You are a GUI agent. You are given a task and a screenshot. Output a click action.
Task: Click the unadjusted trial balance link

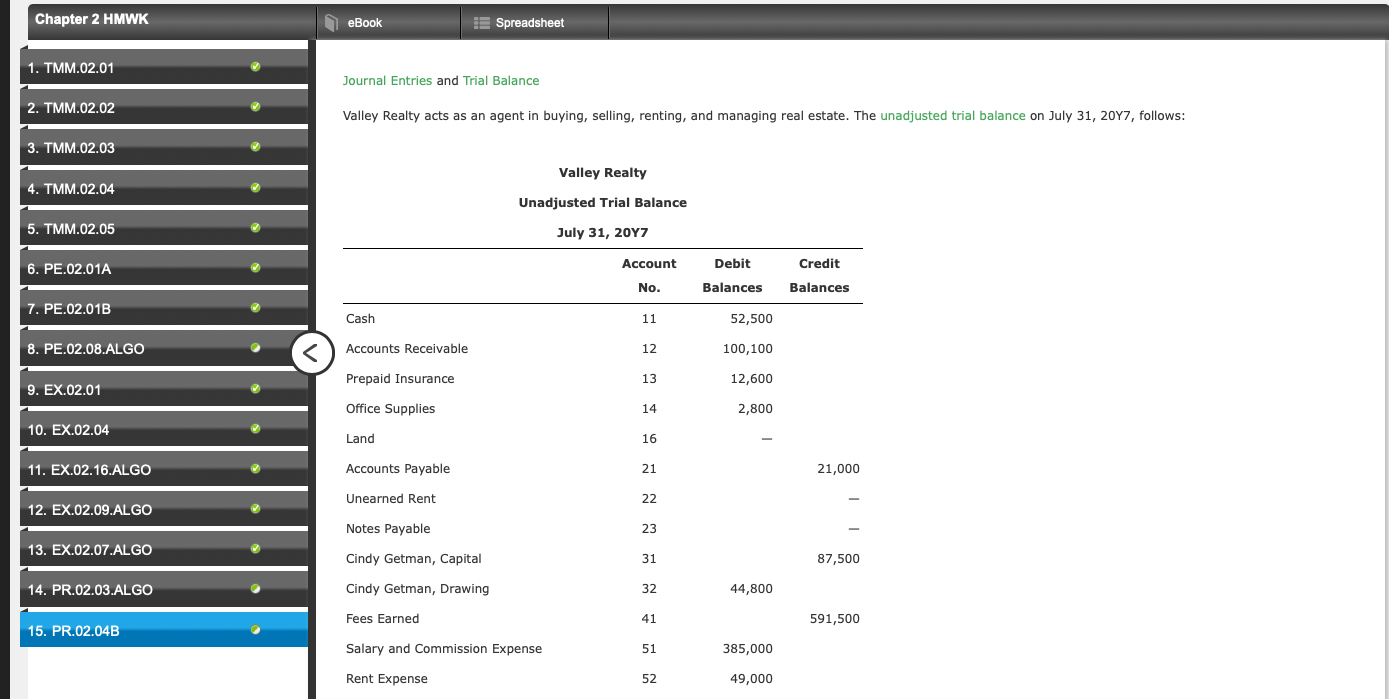(x=952, y=115)
